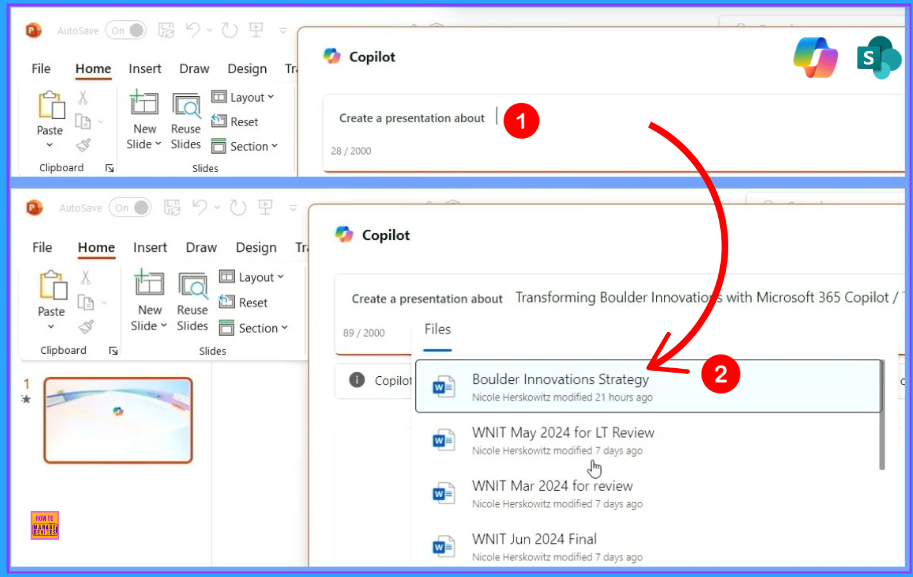This screenshot has width=913, height=577.
Task: Click New Slide icon in bottom window
Action: pyautogui.click(x=149, y=282)
